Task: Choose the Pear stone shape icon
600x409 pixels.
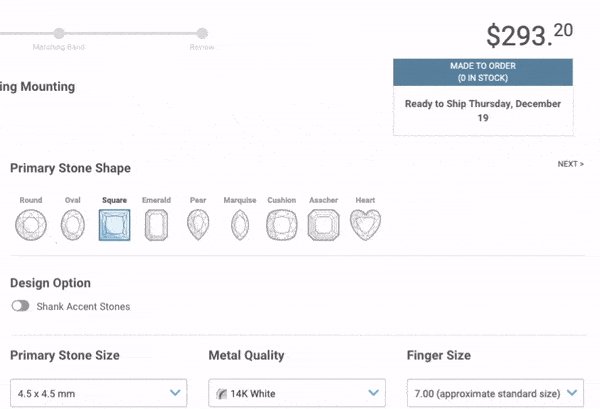Action: 198,225
